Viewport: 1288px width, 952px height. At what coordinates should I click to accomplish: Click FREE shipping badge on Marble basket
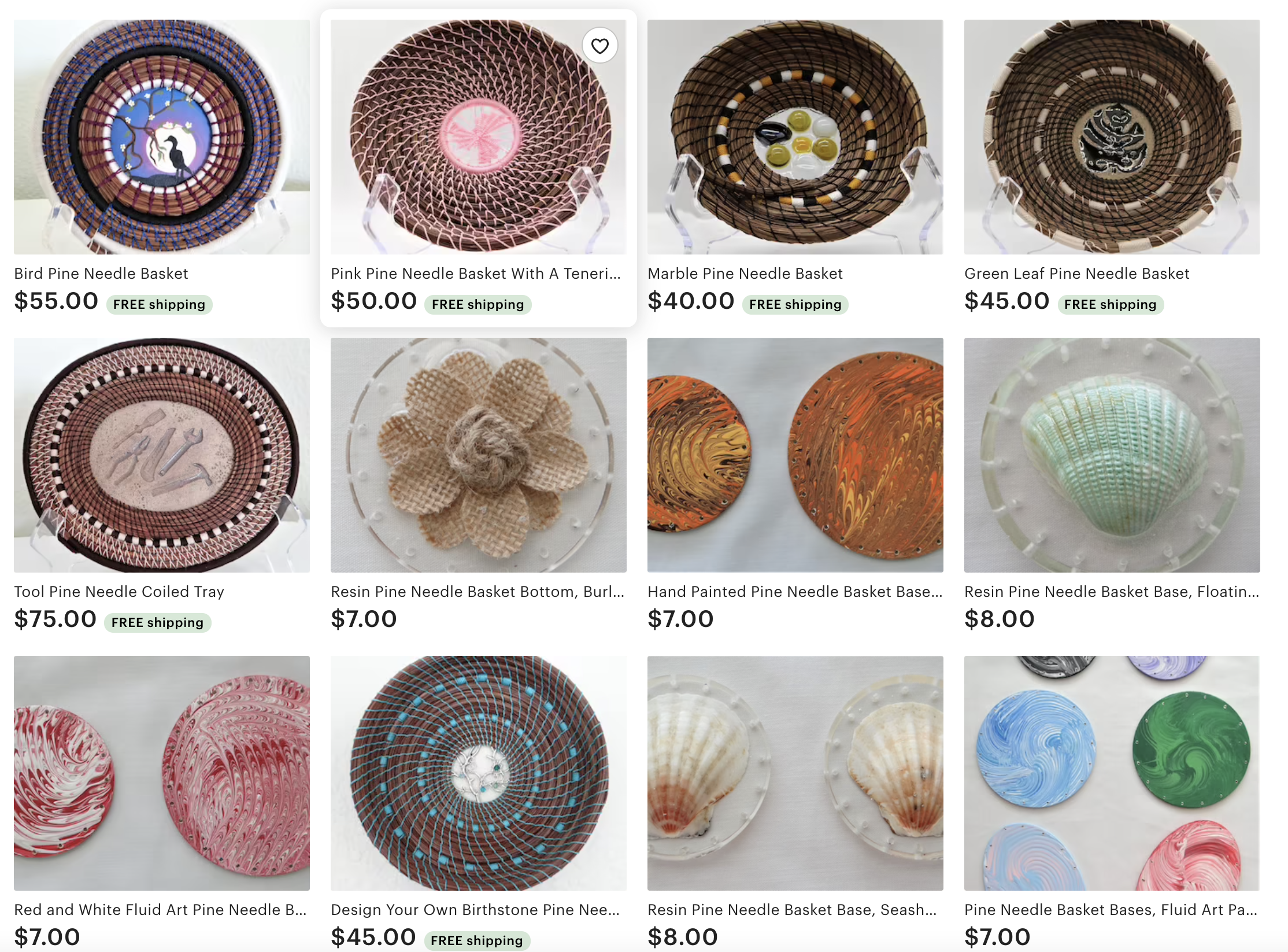click(x=795, y=304)
